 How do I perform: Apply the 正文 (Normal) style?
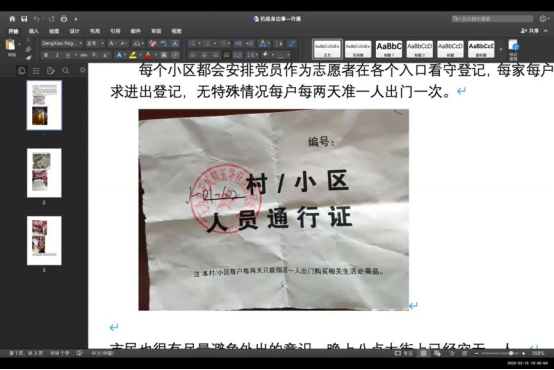[327, 49]
